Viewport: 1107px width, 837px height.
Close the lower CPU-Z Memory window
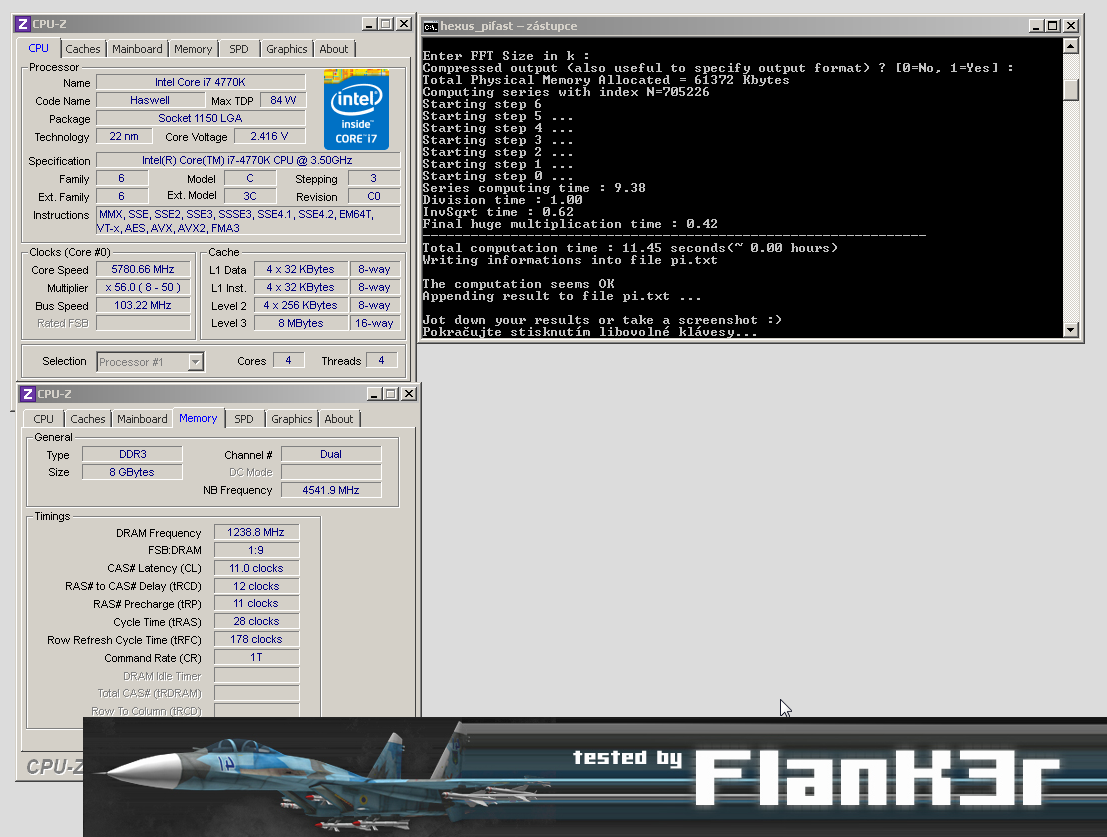(x=409, y=394)
